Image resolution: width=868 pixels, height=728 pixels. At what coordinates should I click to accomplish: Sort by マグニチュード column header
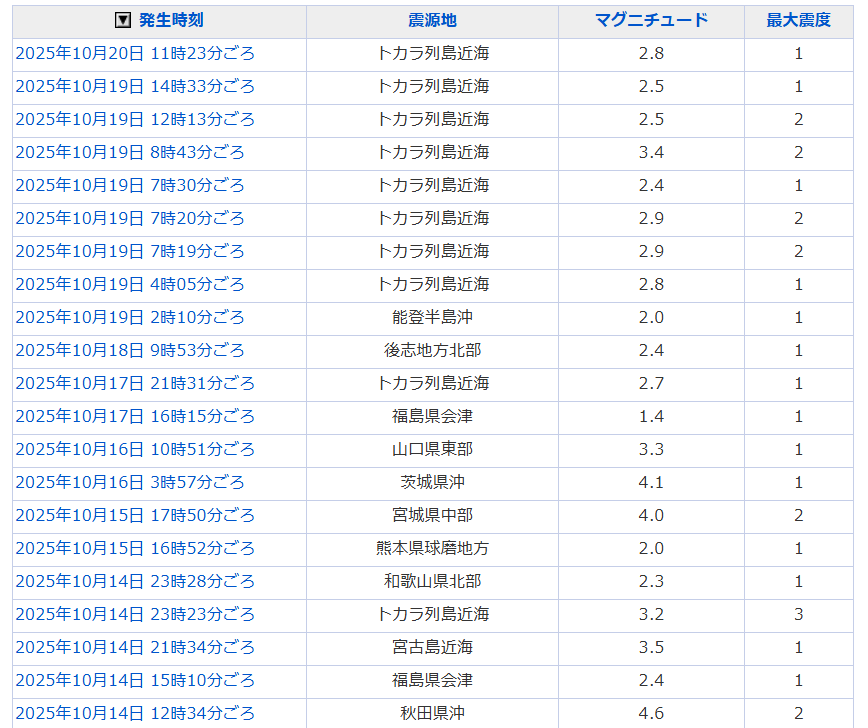(x=651, y=20)
